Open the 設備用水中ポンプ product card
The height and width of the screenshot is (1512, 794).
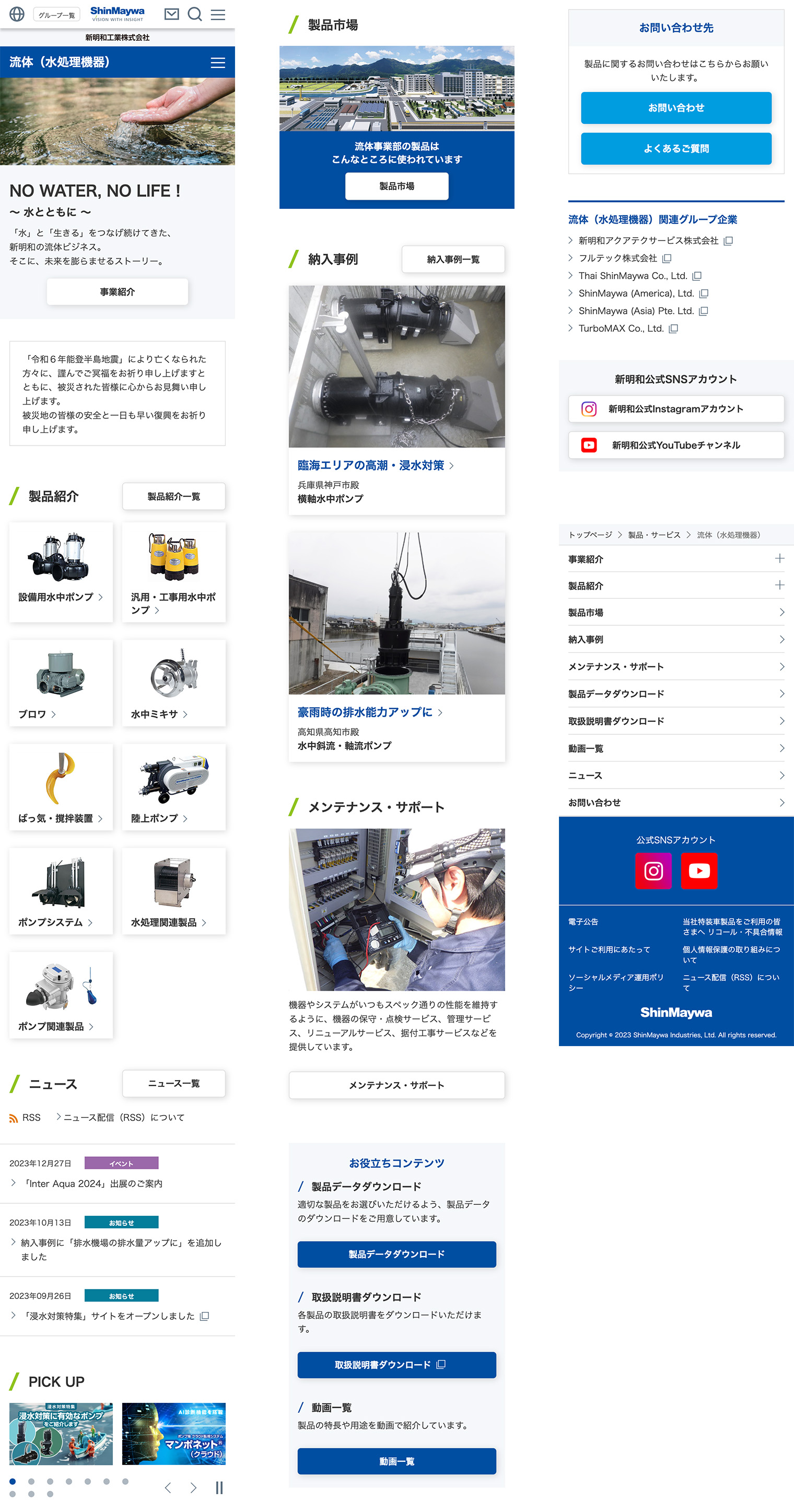coord(61,572)
